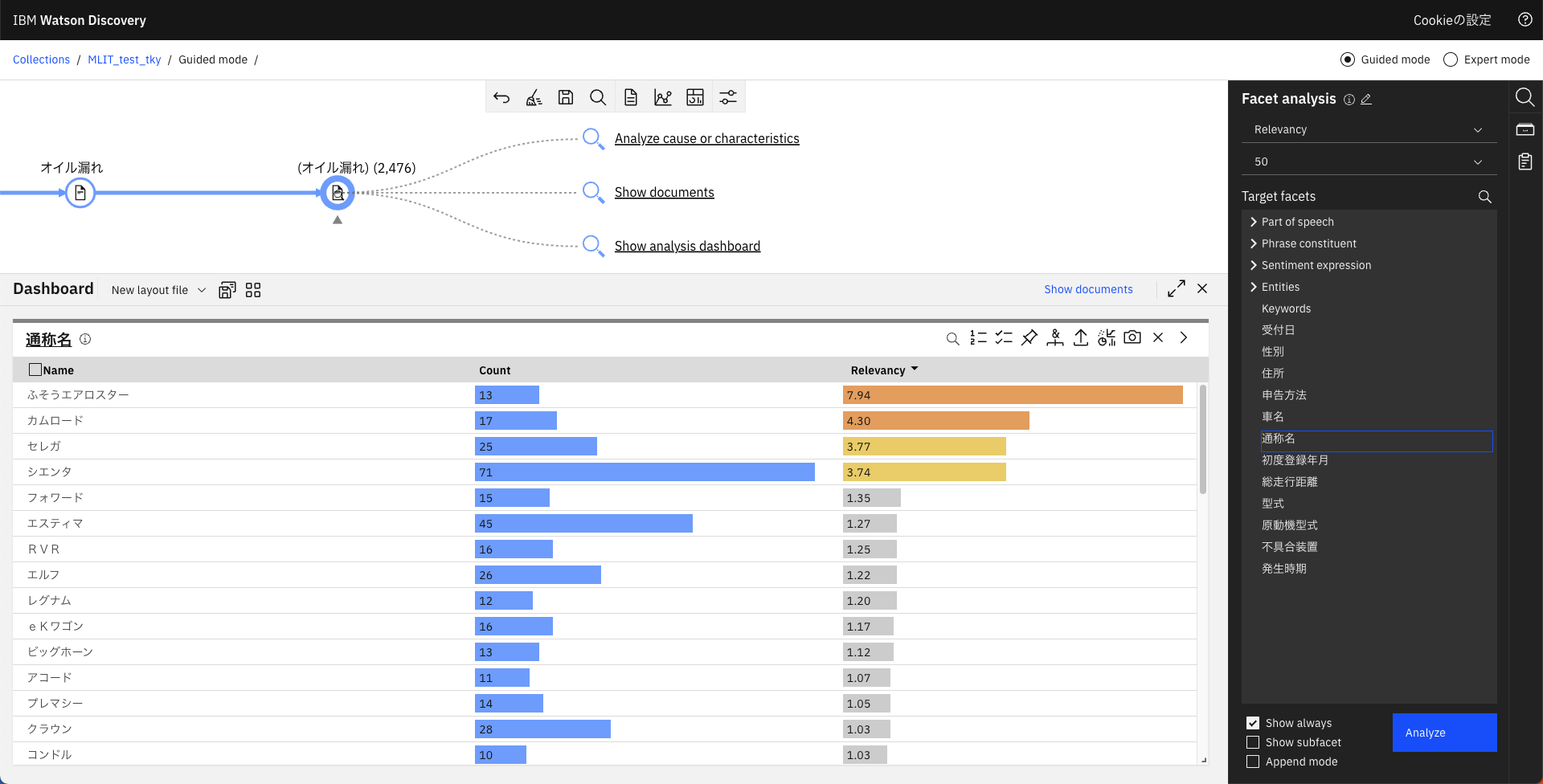Click the search icon next to Target facets
The height and width of the screenshot is (784, 1543).
coord(1485,197)
